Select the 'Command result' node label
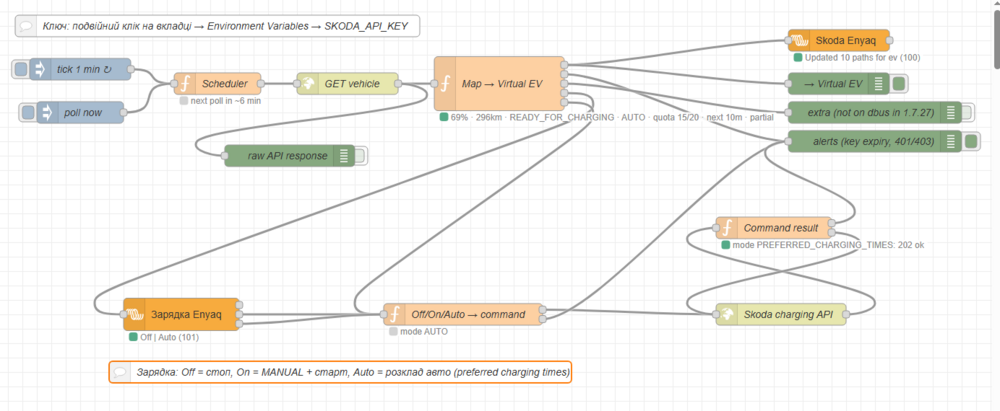 click(781, 227)
